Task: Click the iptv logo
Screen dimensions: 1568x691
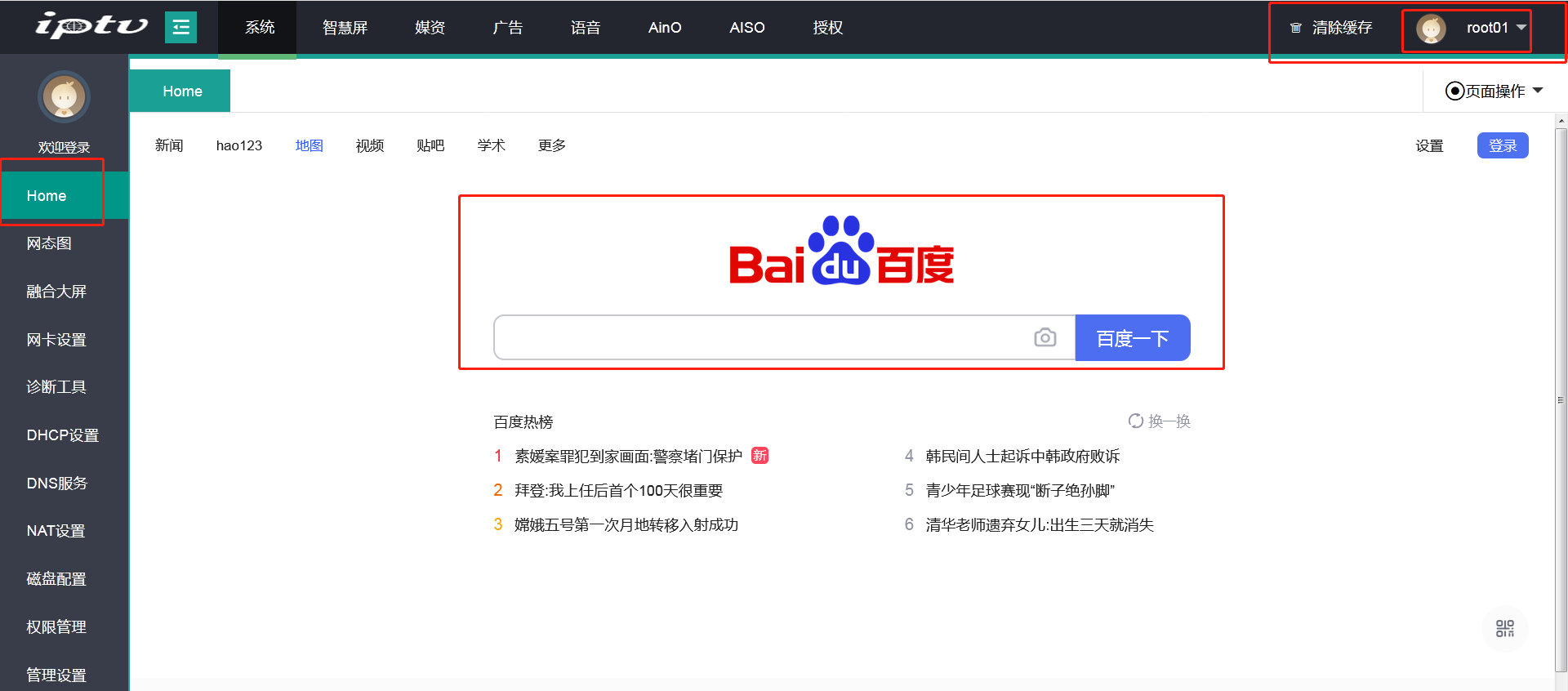Action: click(x=91, y=26)
